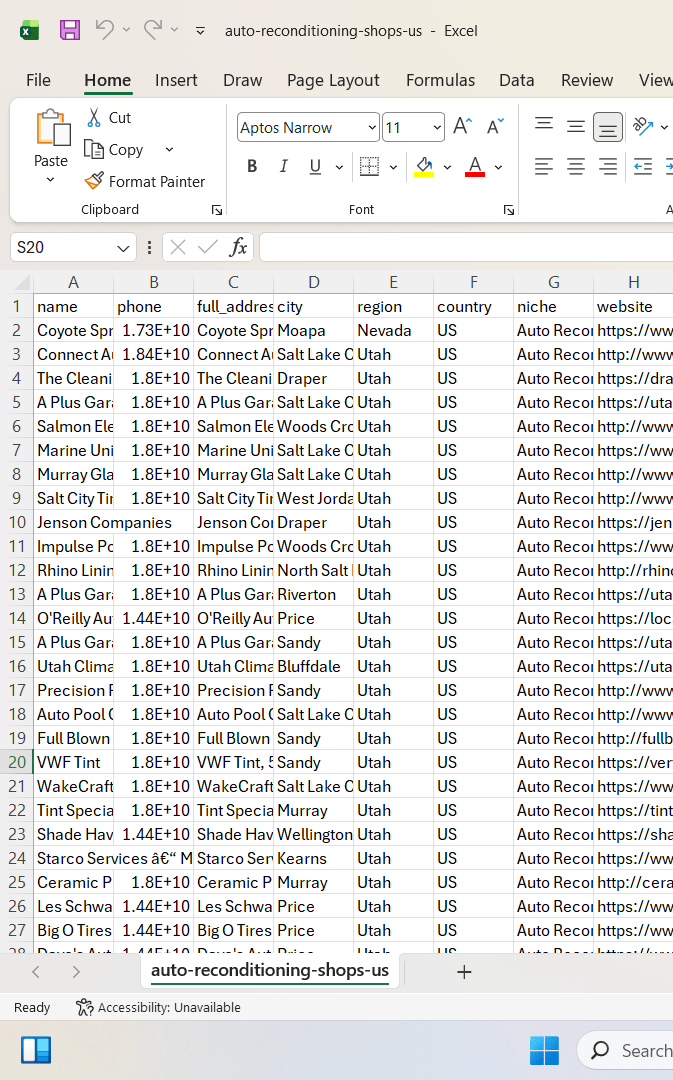673x1080 pixels.
Task: Expand underline style options arrow
Action: click(x=339, y=167)
